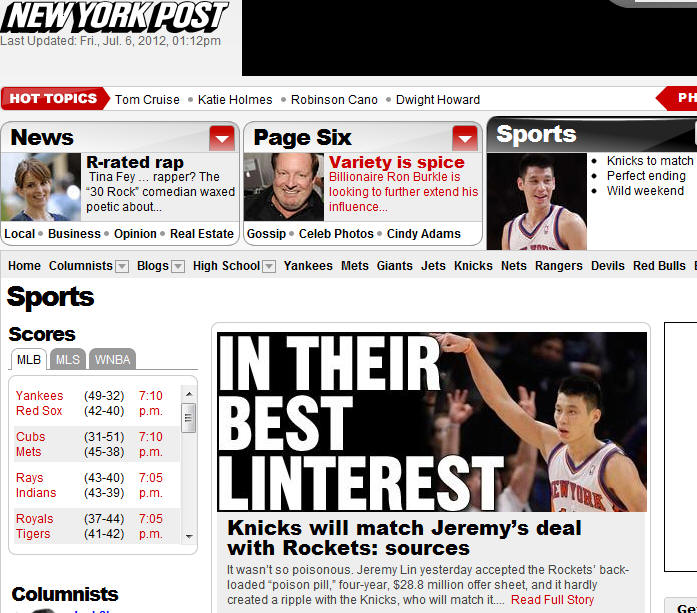Go to Mets team page

355,266
